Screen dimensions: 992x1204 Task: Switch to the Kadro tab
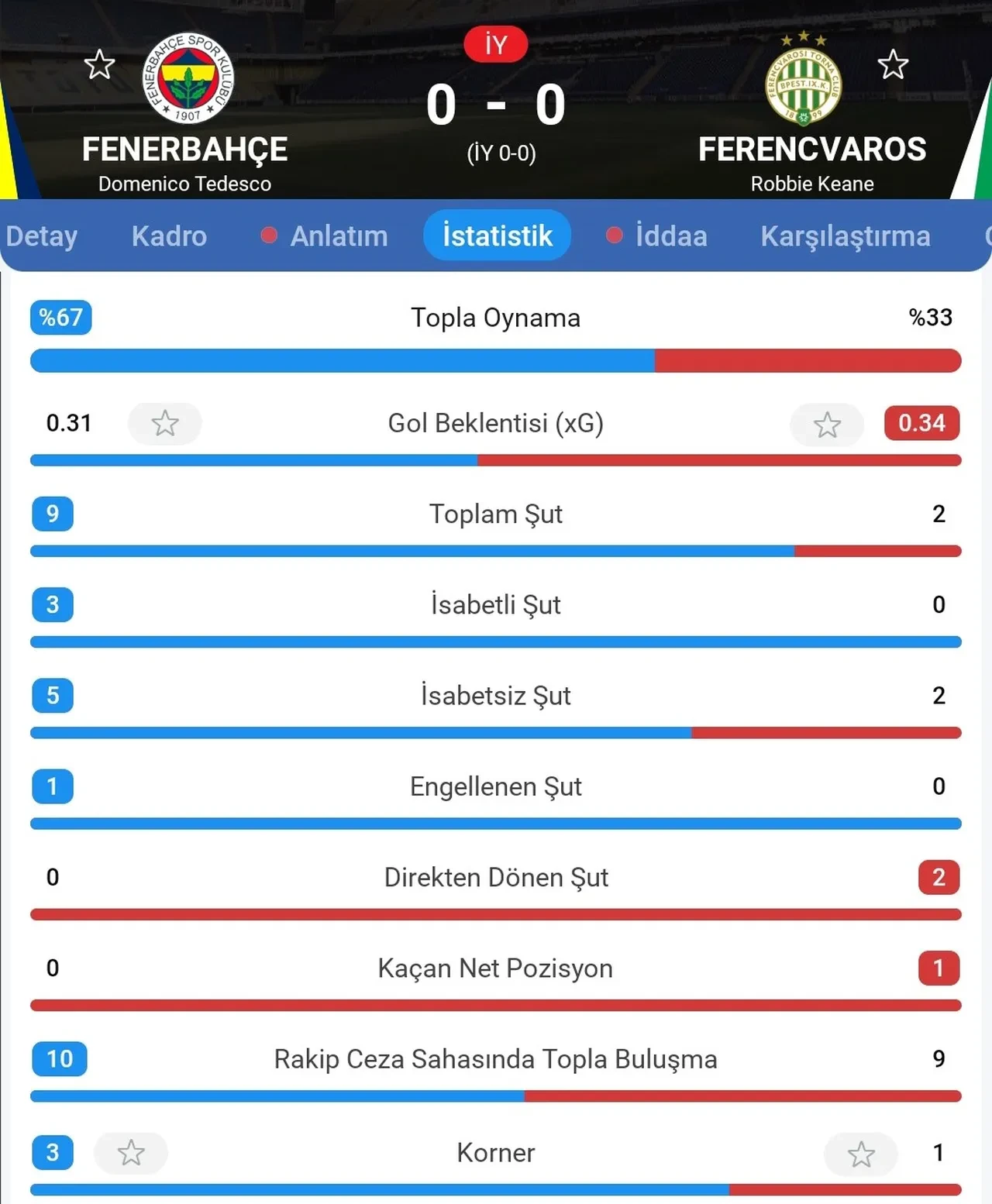click(x=168, y=236)
